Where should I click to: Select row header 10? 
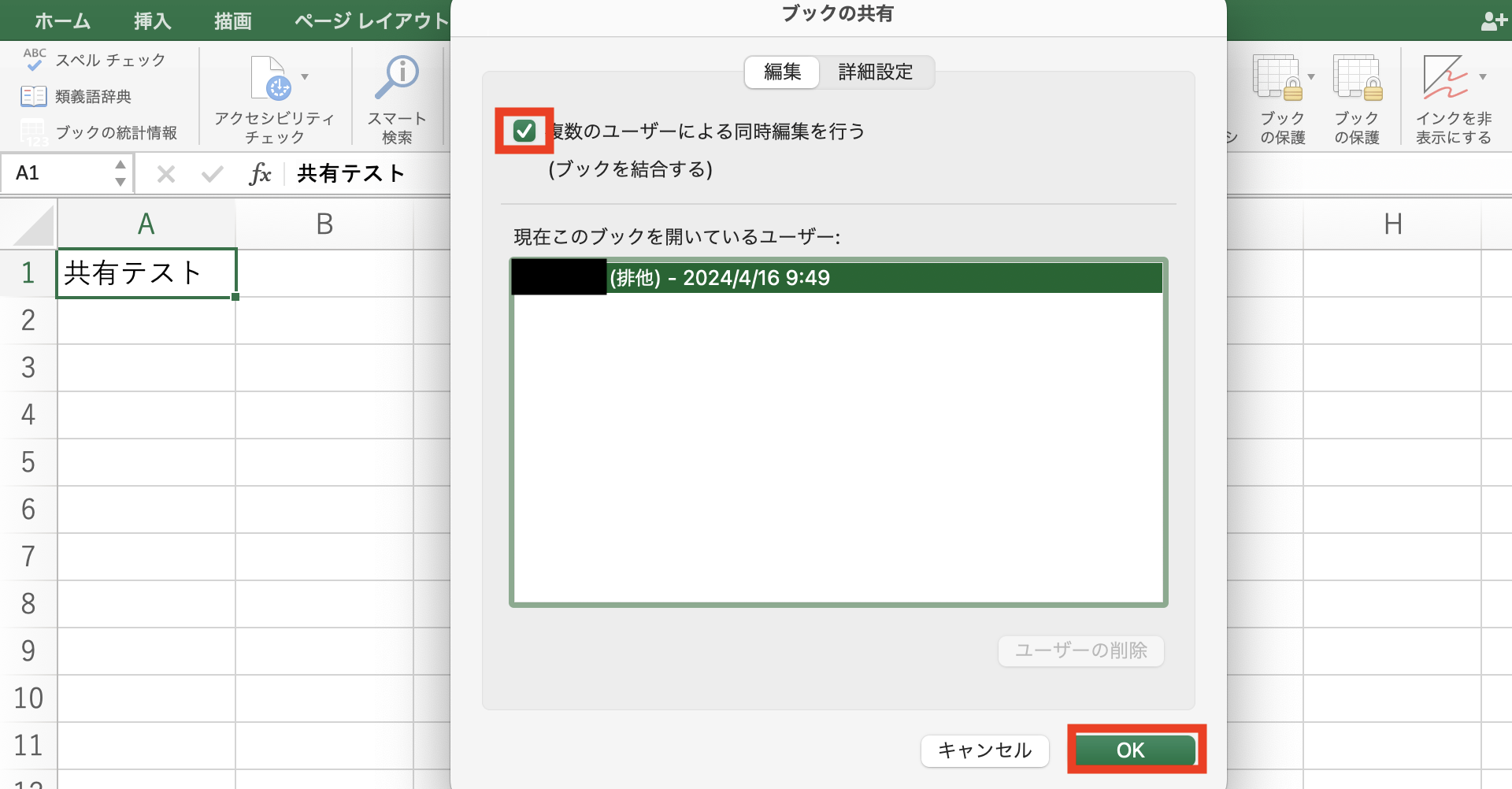pyautogui.click(x=28, y=698)
